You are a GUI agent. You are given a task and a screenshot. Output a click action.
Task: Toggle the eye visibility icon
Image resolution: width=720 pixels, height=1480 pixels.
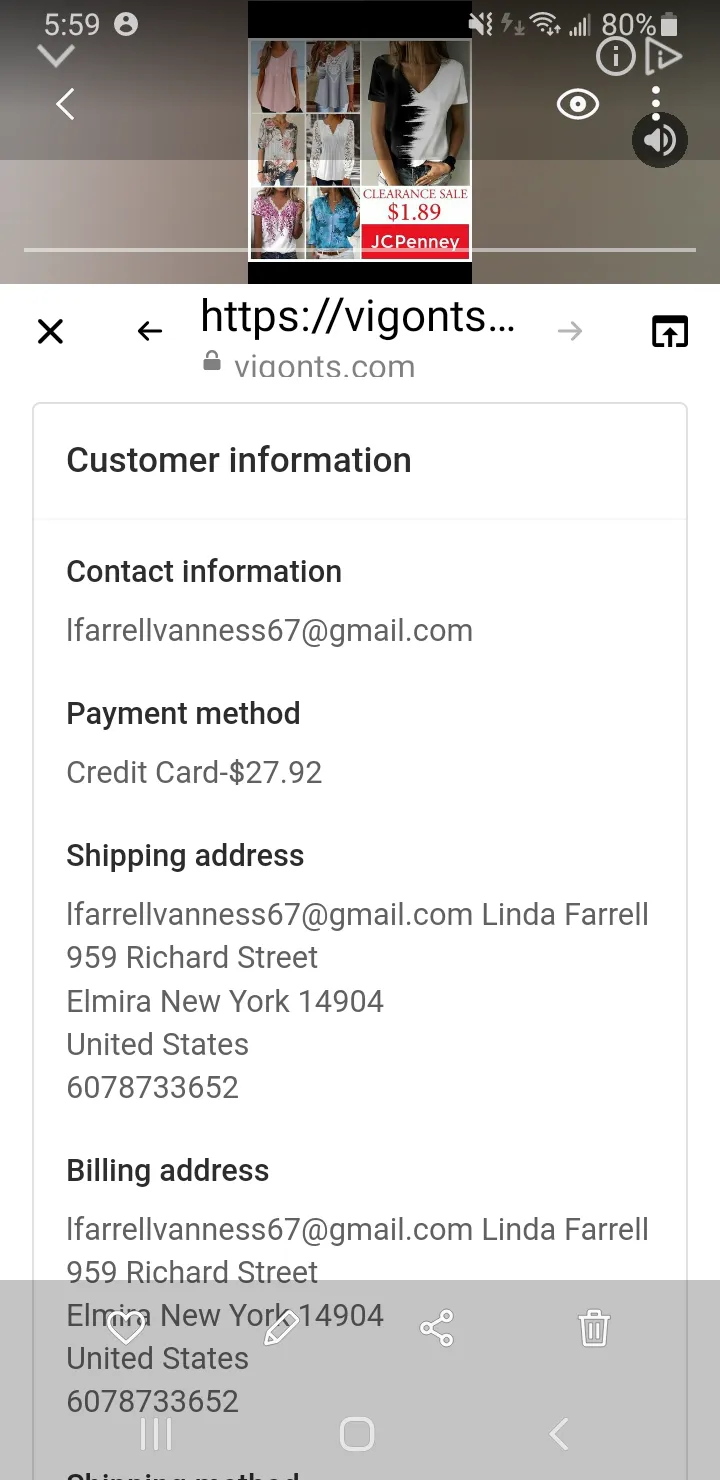pos(578,104)
